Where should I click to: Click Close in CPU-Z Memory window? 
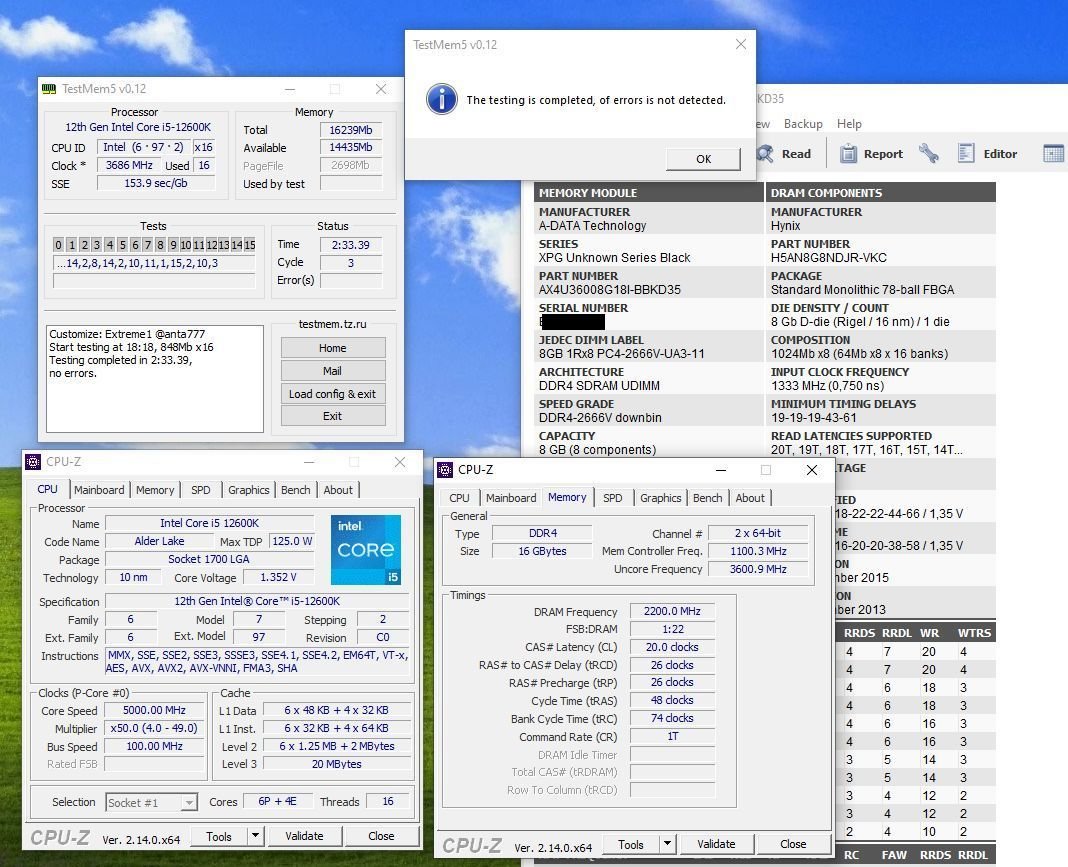click(793, 844)
